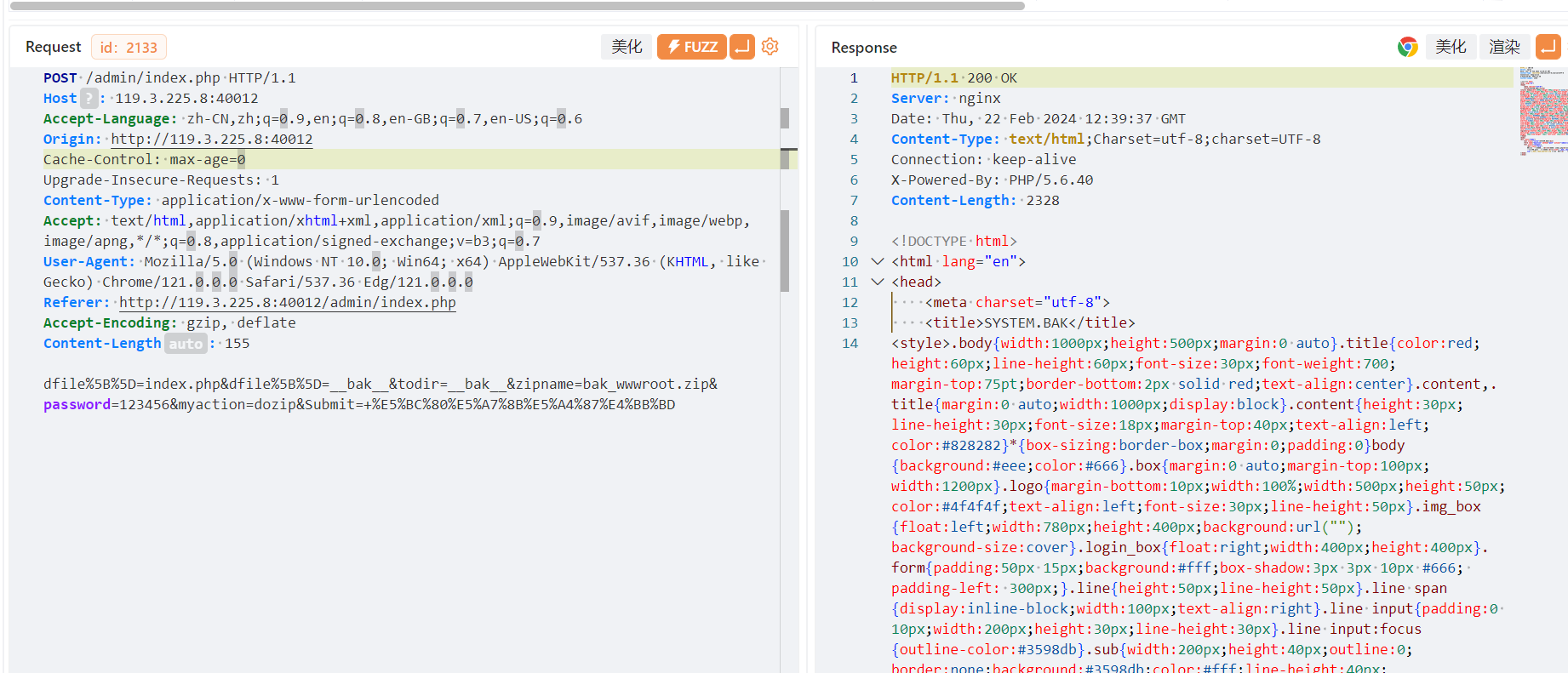Screen dimensions: 1568x673
Task: Click line number 1 in Response gutter
Action: (x=854, y=77)
